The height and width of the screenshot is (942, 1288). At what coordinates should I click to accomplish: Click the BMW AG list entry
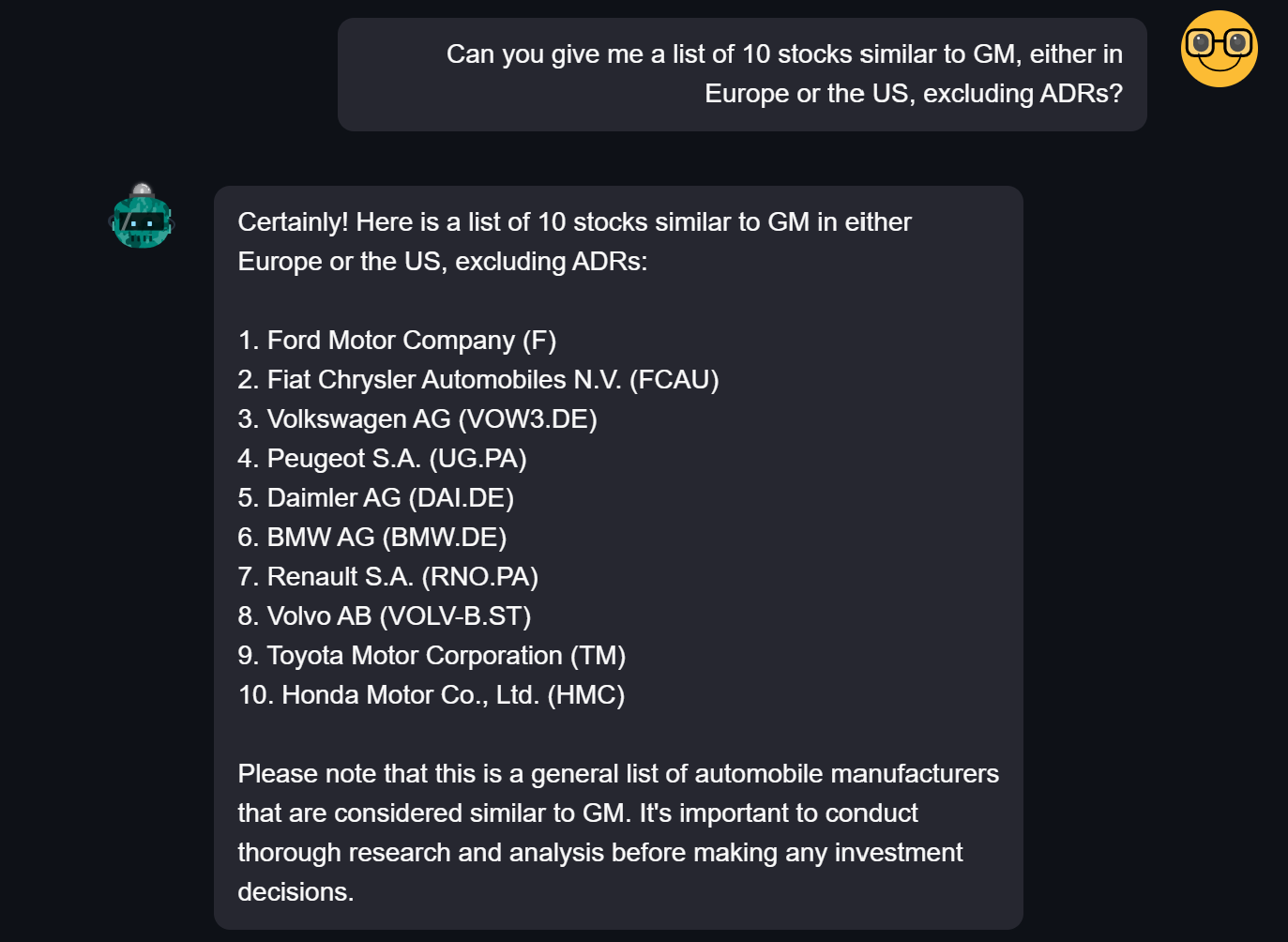(371, 538)
